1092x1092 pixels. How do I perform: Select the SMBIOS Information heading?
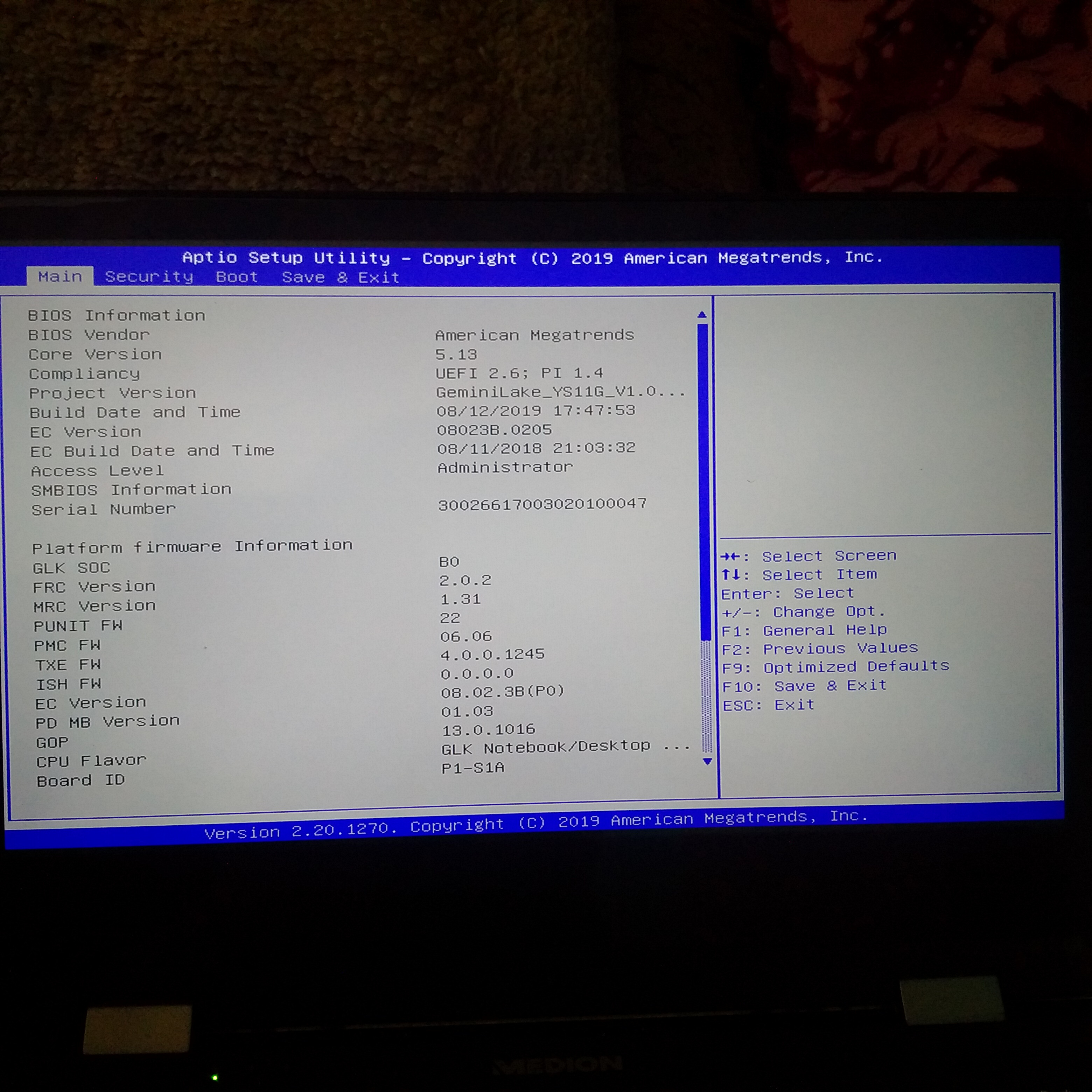[x=131, y=490]
